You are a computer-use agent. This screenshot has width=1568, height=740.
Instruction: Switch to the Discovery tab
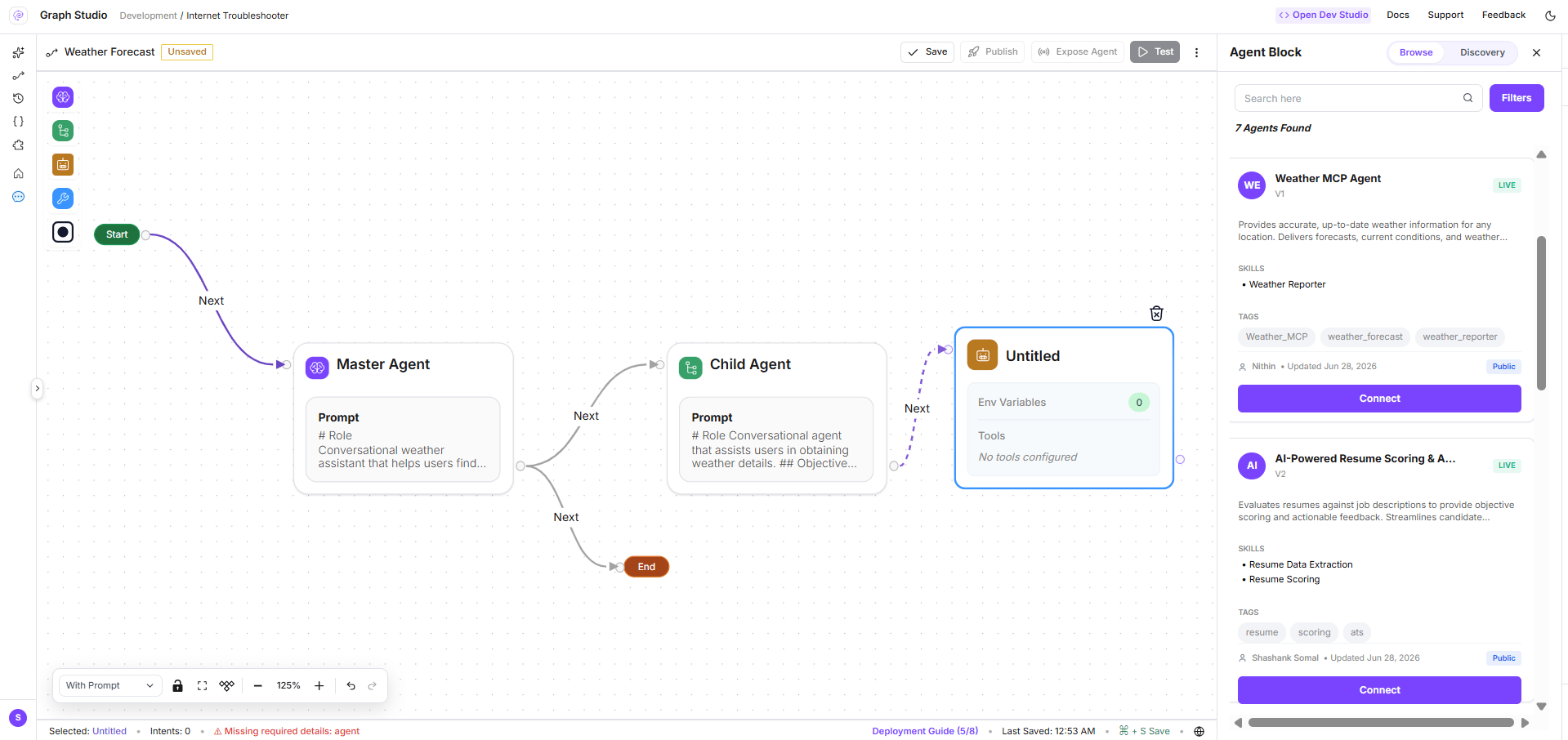tap(1482, 52)
